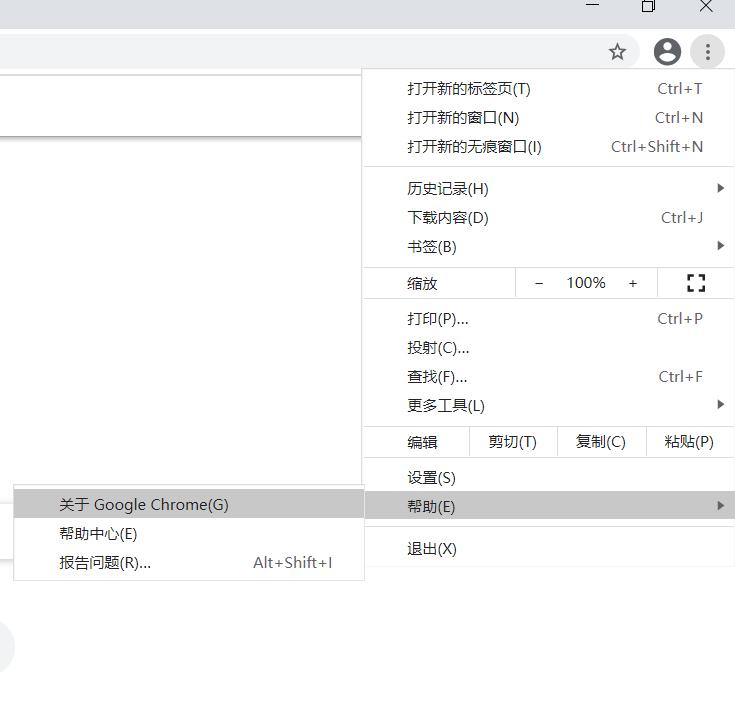735x706 pixels.
Task: Expand 更多工具(L) submenu
Action: click(549, 406)
